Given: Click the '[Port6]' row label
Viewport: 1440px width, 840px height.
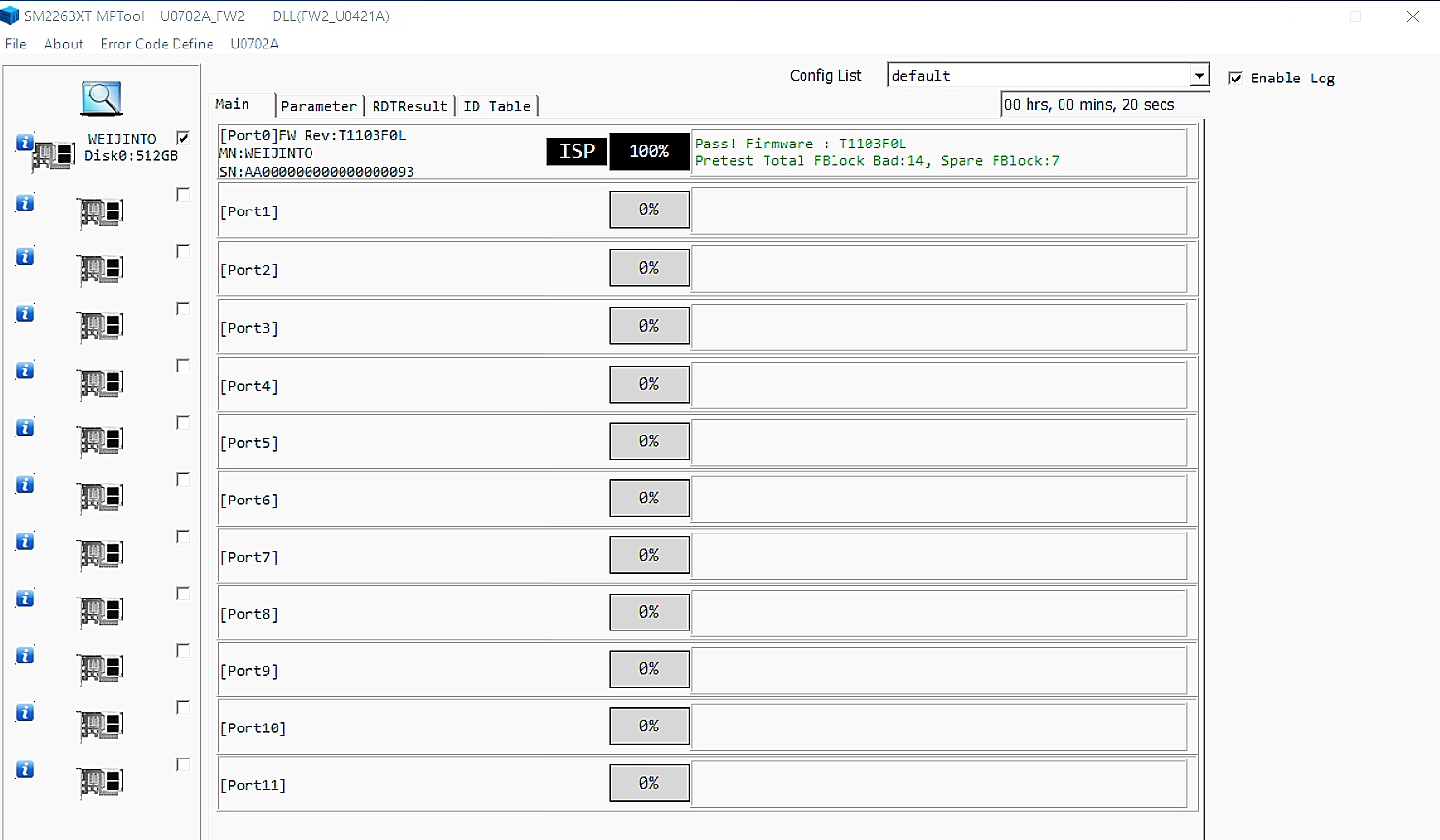Looking at the screenshot, I should pyautogui.click(x=248, y=501).
